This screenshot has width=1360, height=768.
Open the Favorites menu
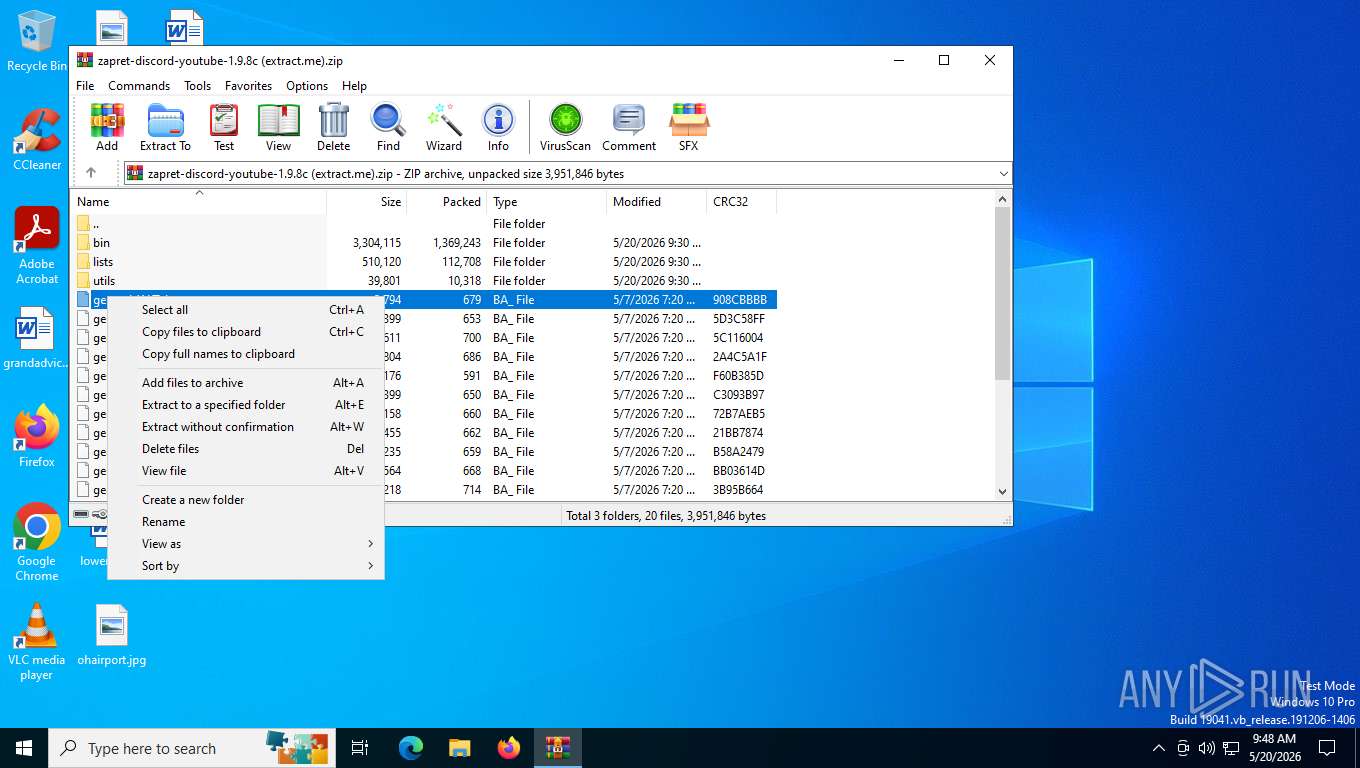point(248,86)
